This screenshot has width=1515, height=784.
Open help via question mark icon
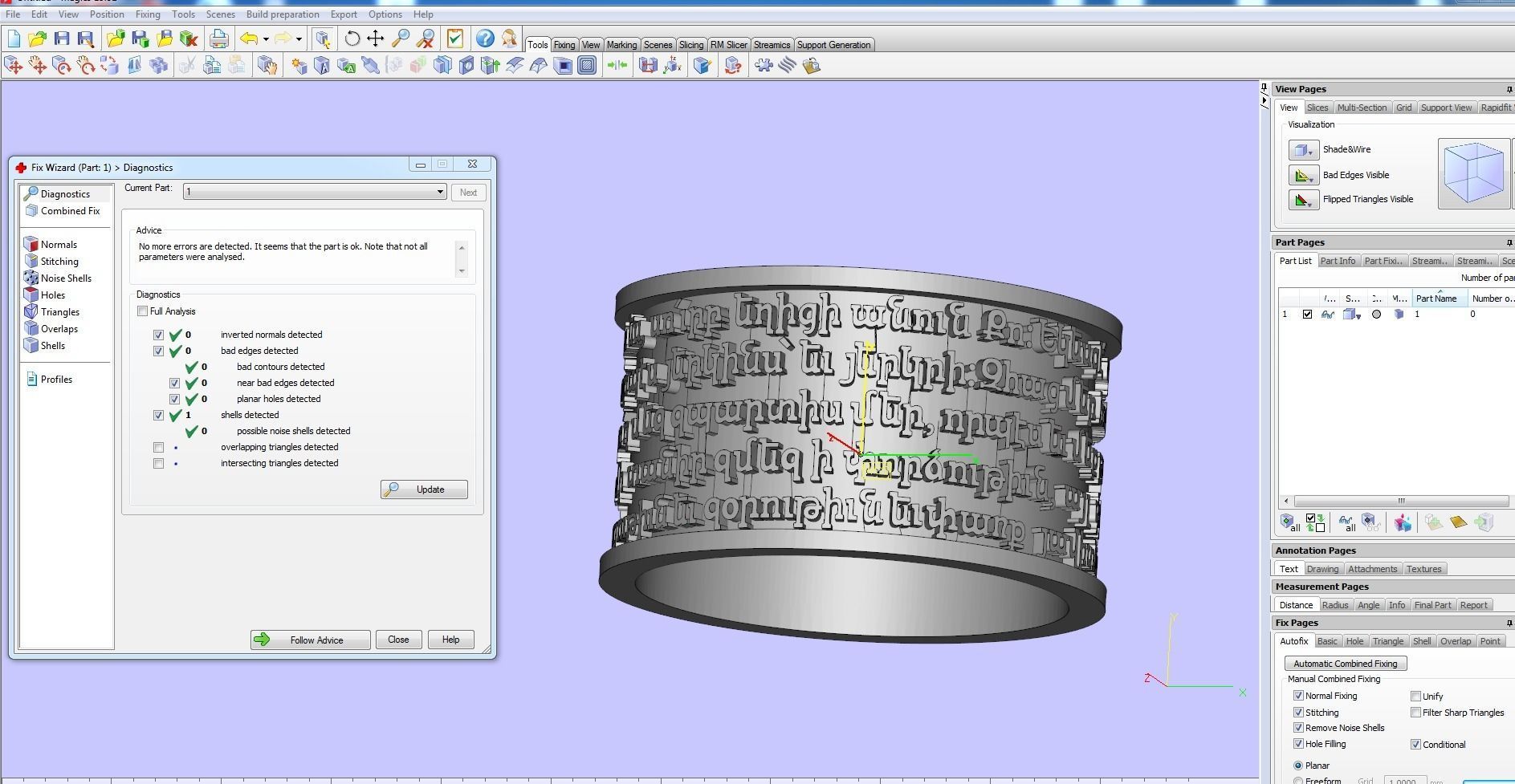tap(484, 39)
